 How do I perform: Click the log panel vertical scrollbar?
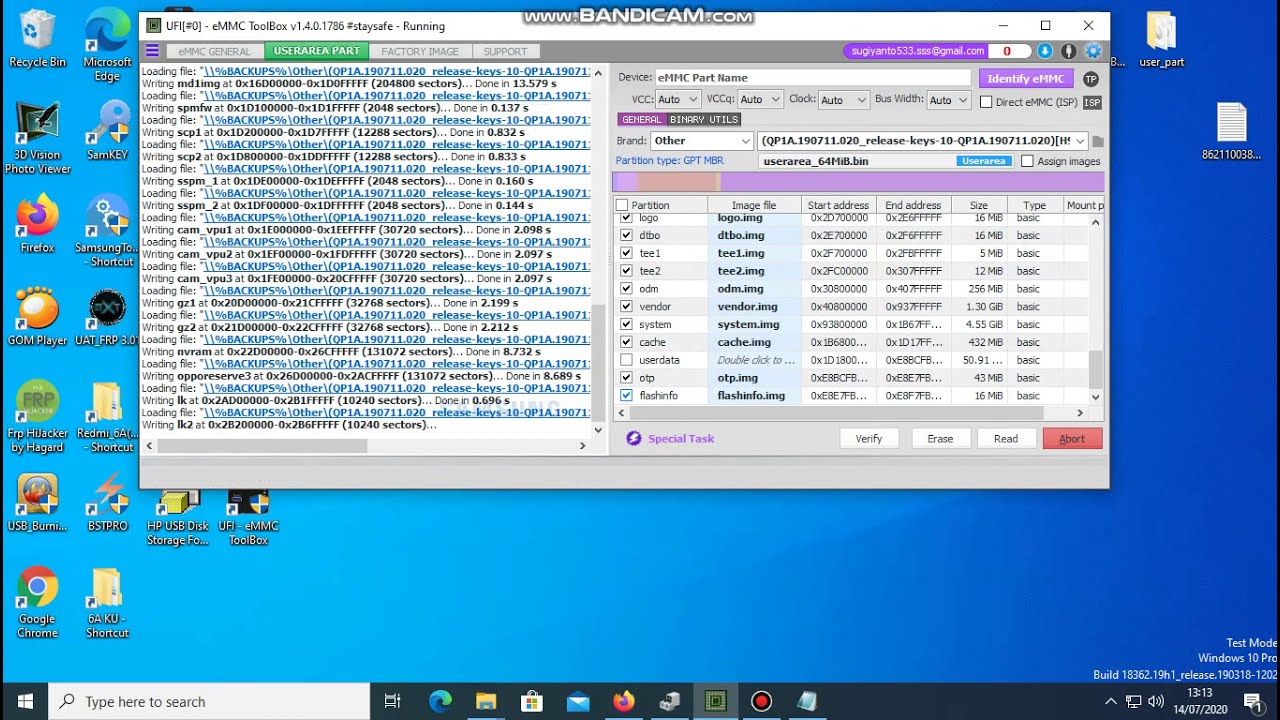click(x=598, y=251)
